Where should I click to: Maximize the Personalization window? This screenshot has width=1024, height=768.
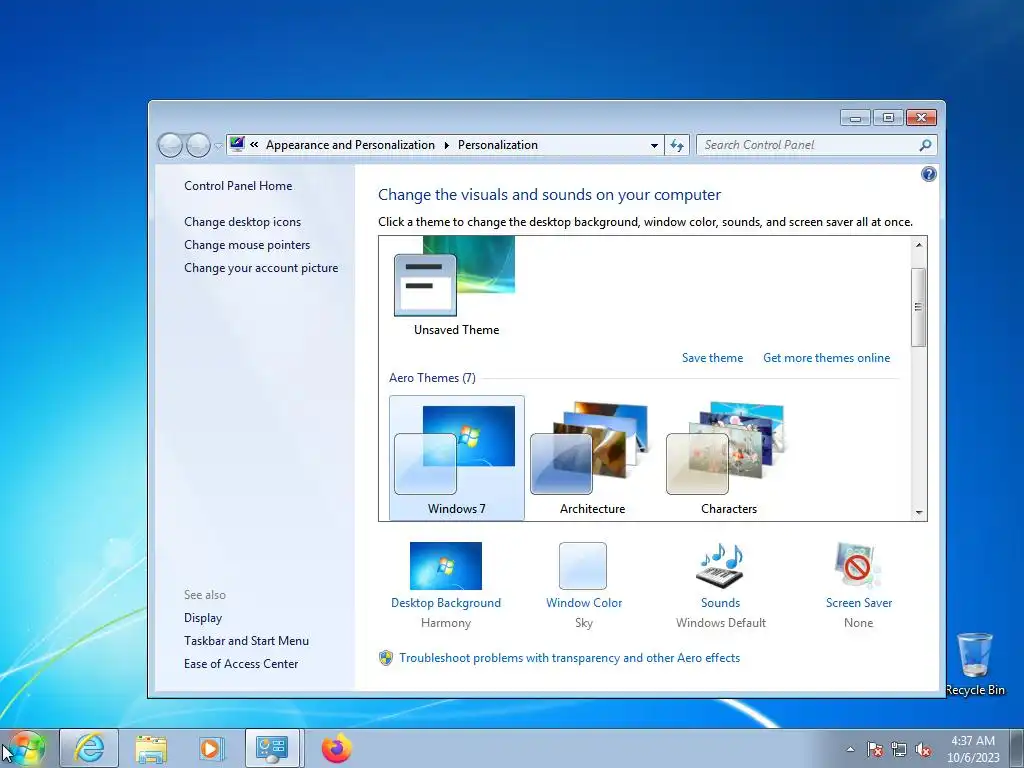click(x=888, y=118)
